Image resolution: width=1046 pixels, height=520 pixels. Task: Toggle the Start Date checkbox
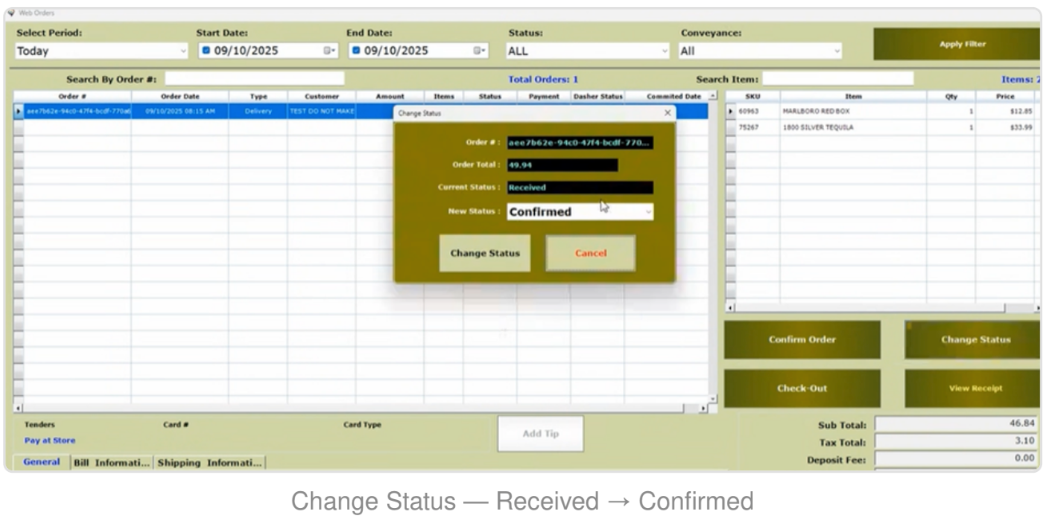206,50
